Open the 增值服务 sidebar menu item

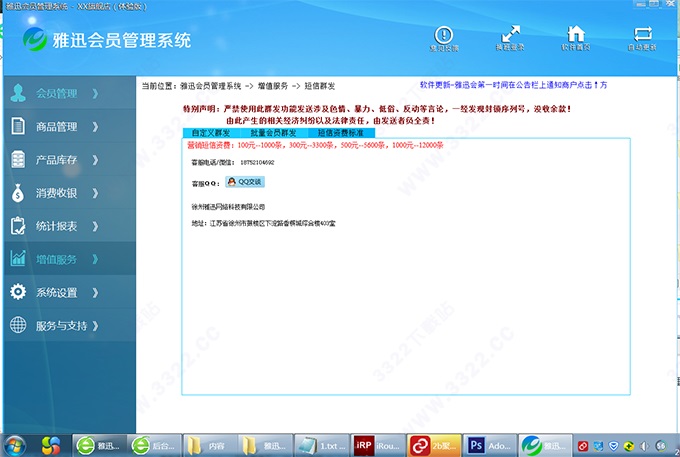56,259
